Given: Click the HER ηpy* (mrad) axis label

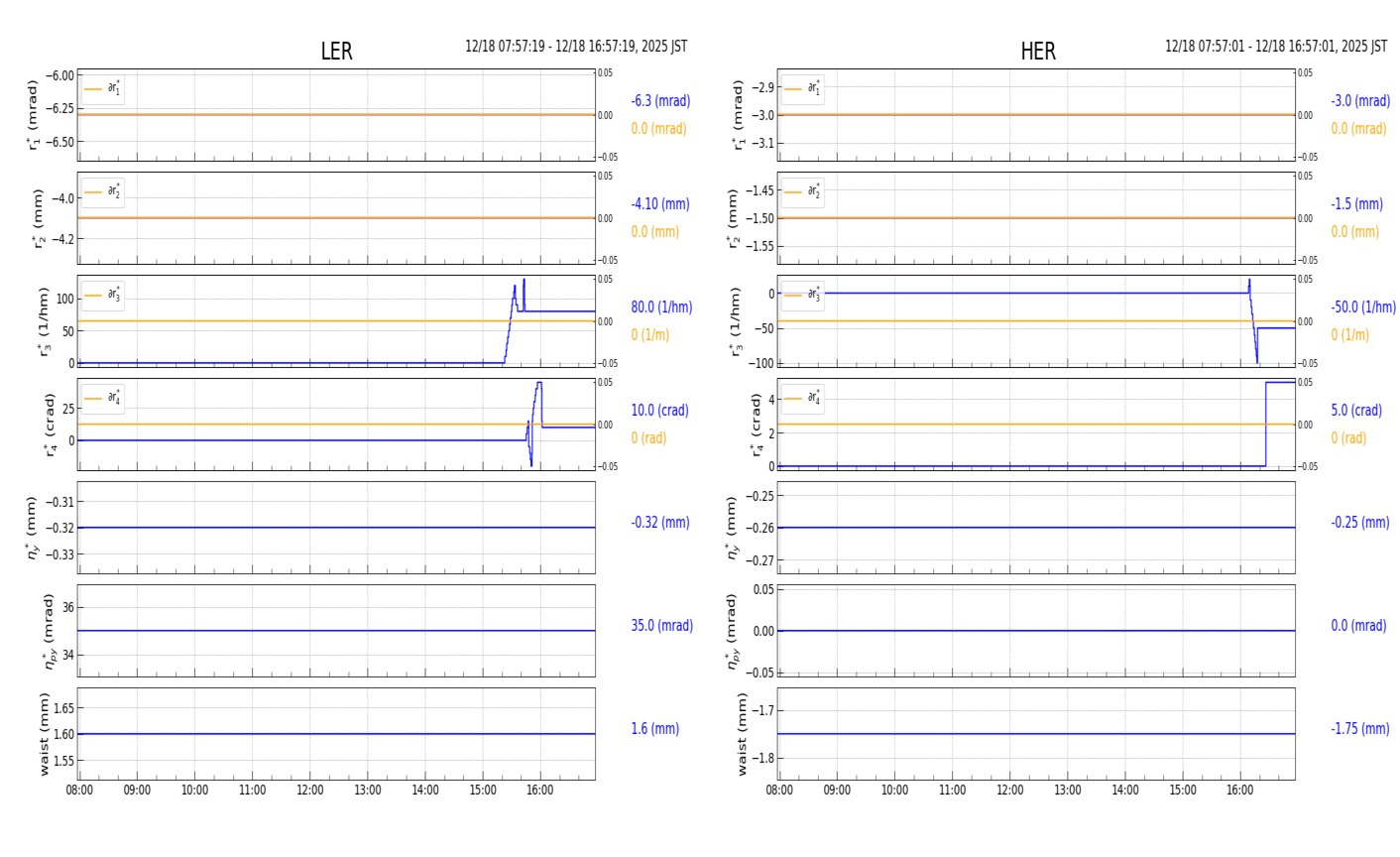Looking at the screenshot, I should pyautogui.click(x=735, y=631).
